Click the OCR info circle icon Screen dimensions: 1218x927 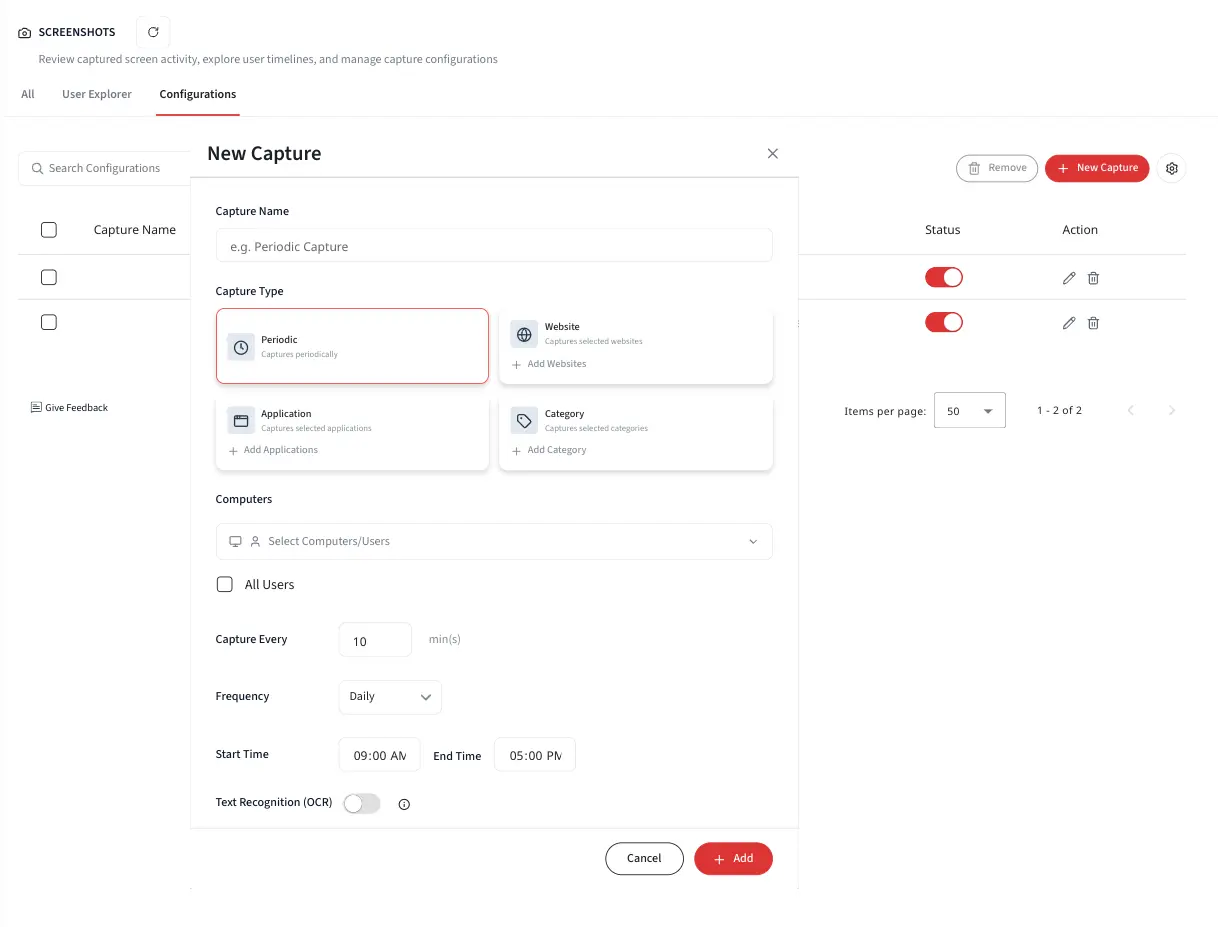404,804
